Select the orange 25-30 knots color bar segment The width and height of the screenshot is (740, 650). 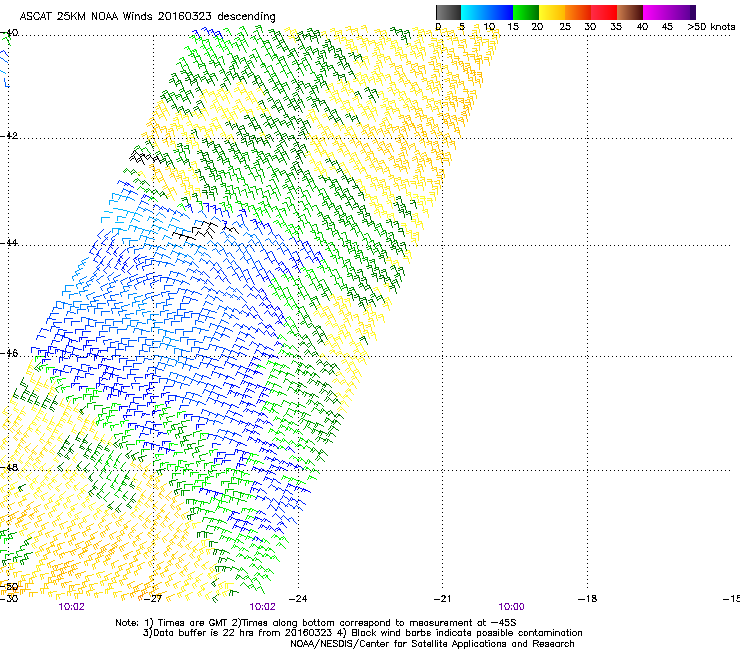point(578,12)
